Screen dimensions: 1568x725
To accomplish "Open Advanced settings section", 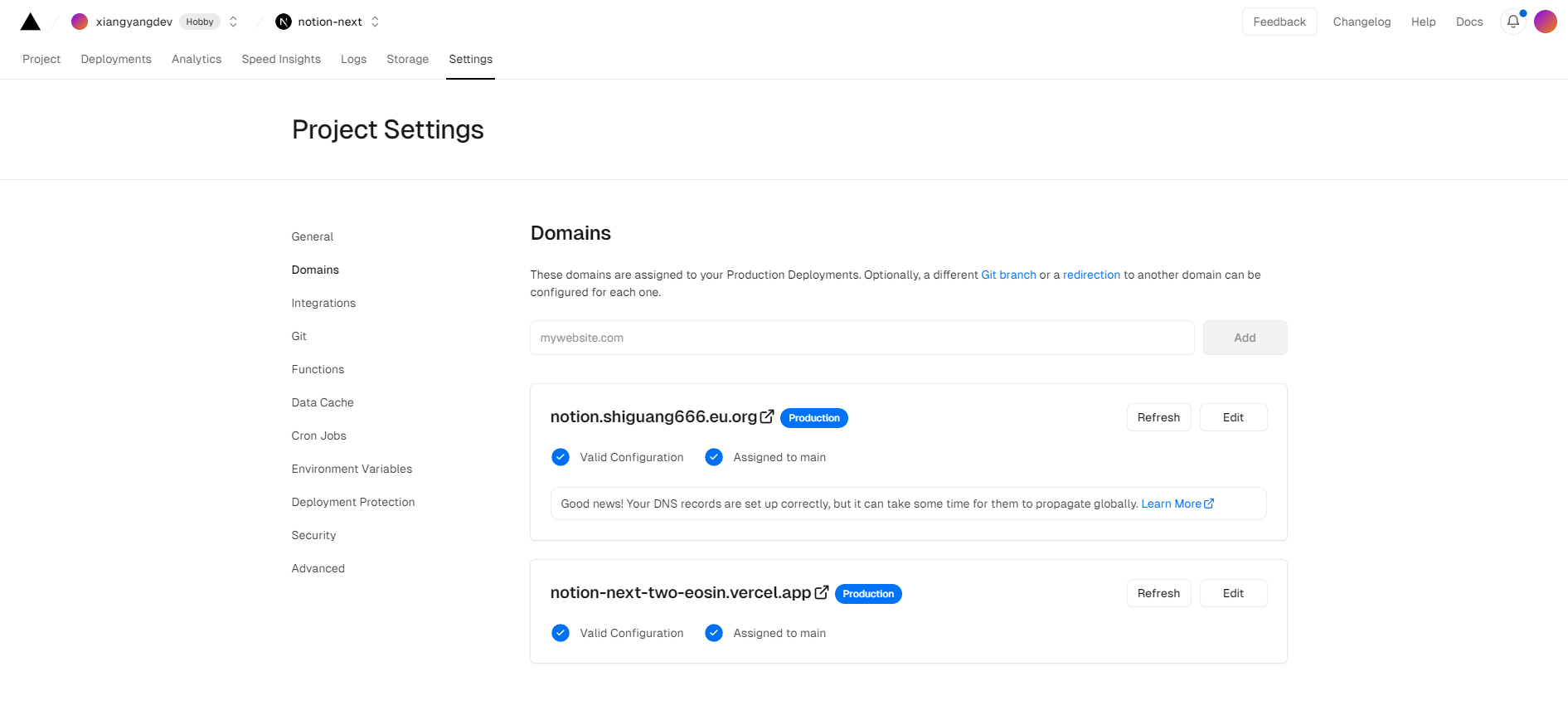I will (318, 568).
